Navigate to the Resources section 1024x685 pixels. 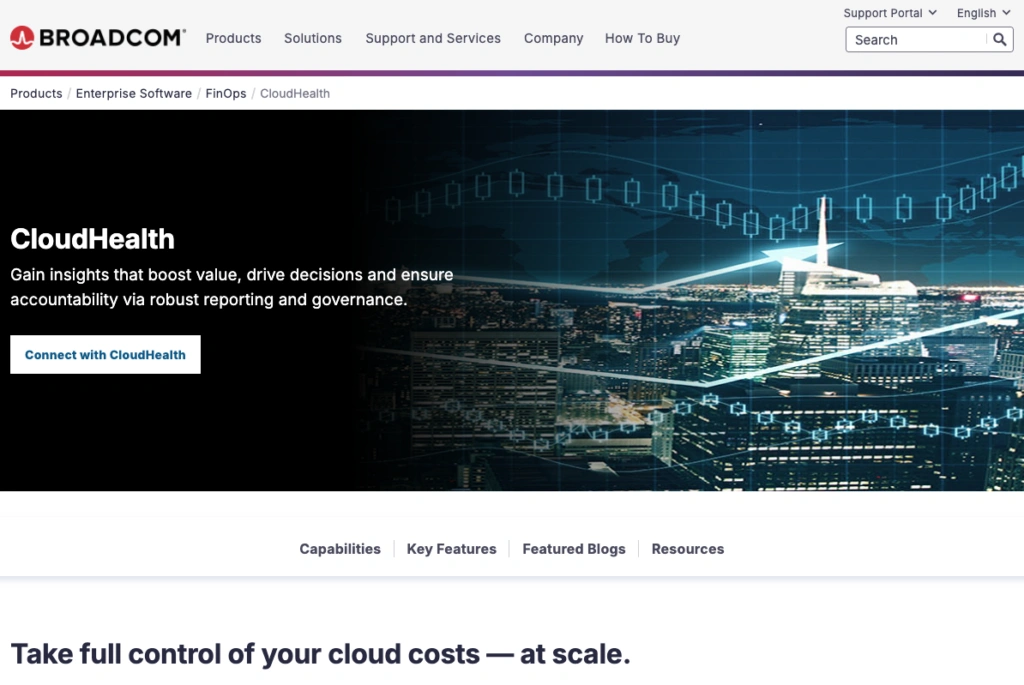click(688, 549)
